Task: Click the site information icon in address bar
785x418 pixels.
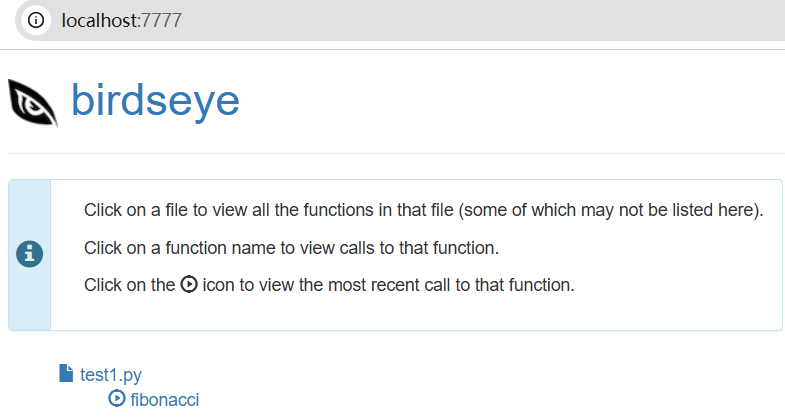Action: (x=36, y=20)
